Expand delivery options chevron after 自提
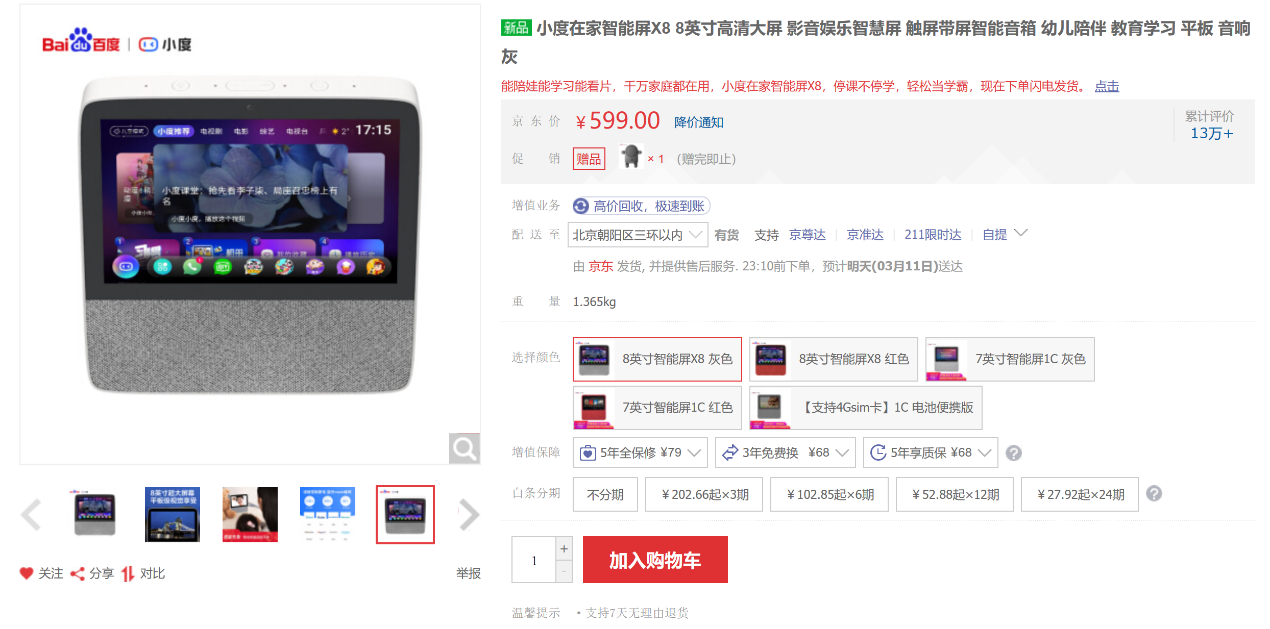Image resolution: width=1270 pixels, height=629 pixels. pyautogui.click(x=1020, y=233)
